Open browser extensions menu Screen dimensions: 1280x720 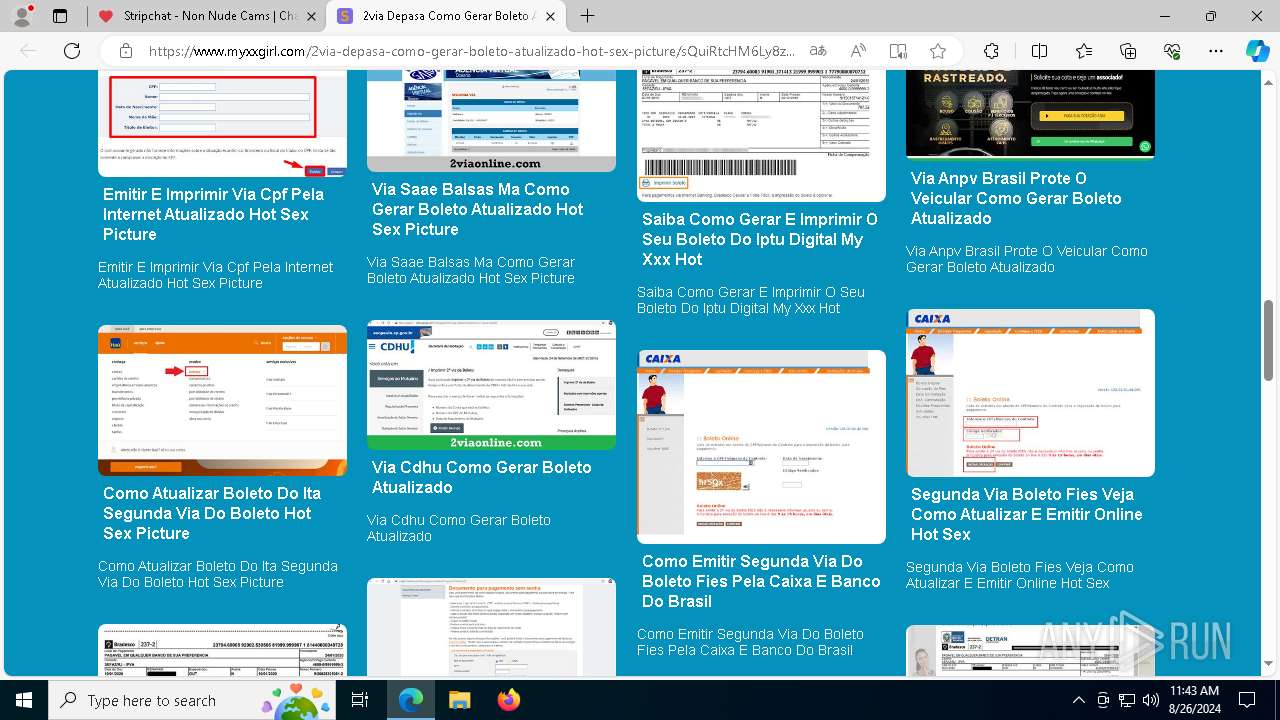click(x=991, y=51)
